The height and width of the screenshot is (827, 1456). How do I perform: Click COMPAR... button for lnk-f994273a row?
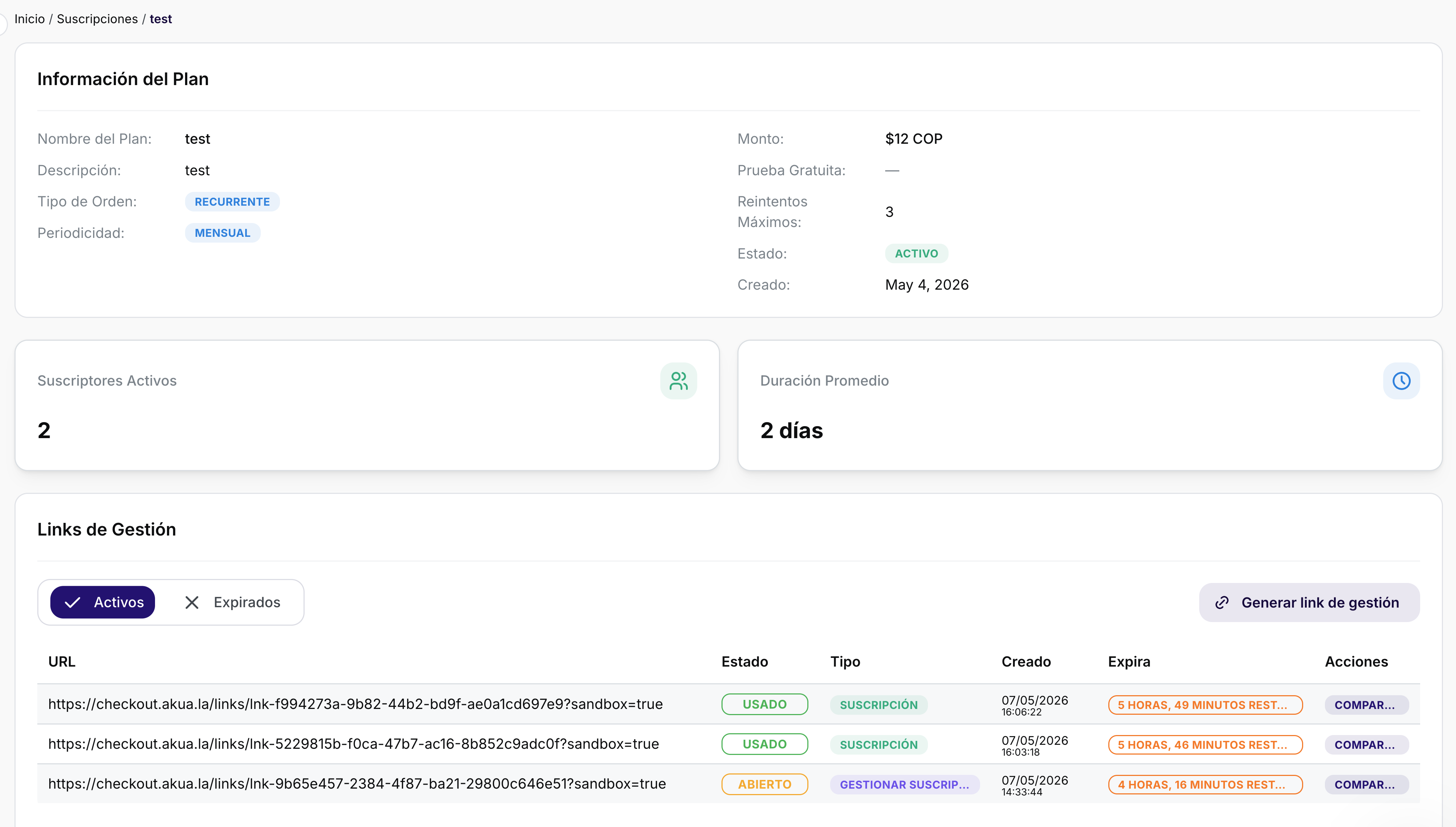(x=1366, y=705)
